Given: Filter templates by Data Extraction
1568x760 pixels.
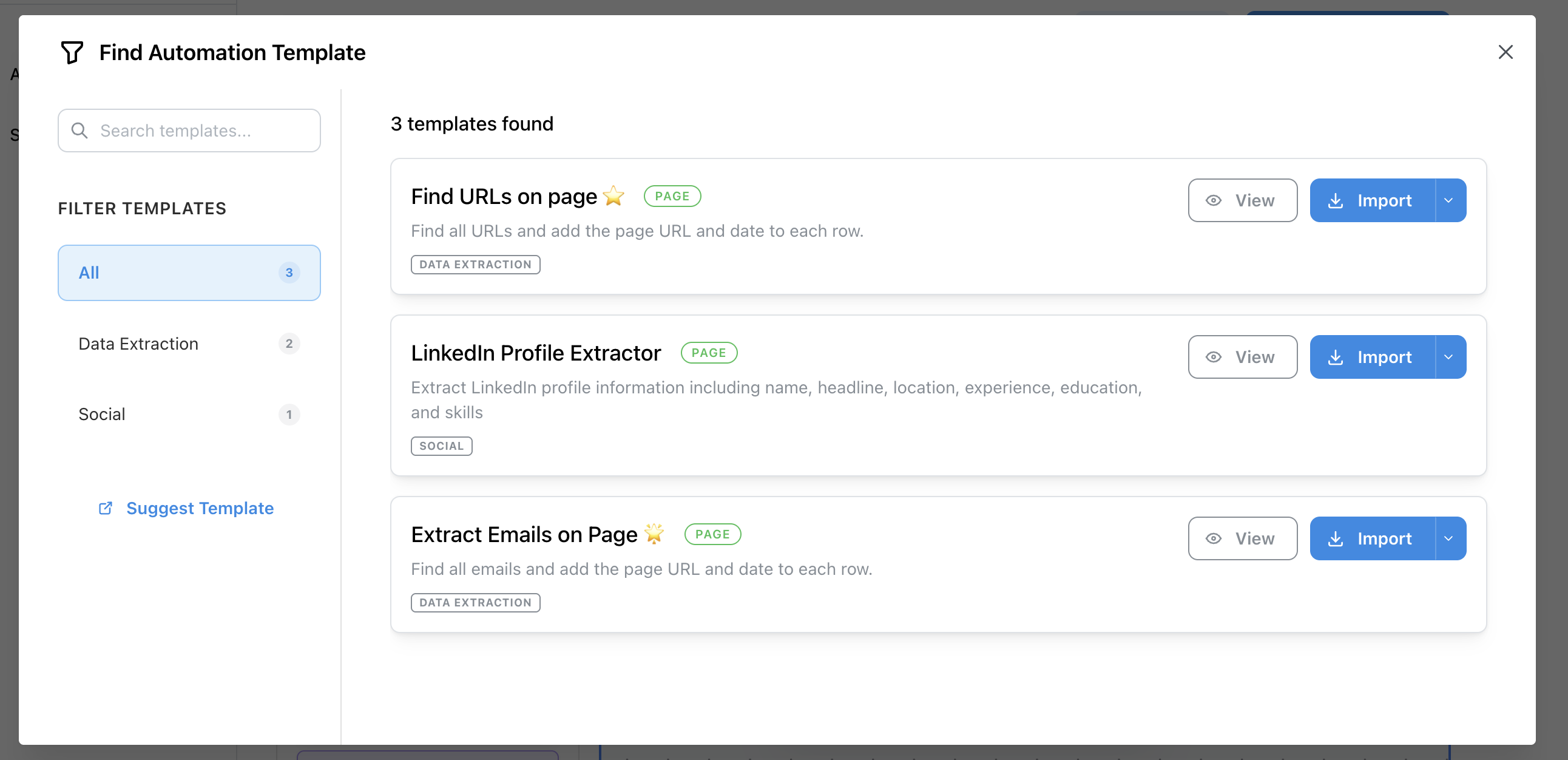Looking at the screenshot, I should (x=189, y=344).
